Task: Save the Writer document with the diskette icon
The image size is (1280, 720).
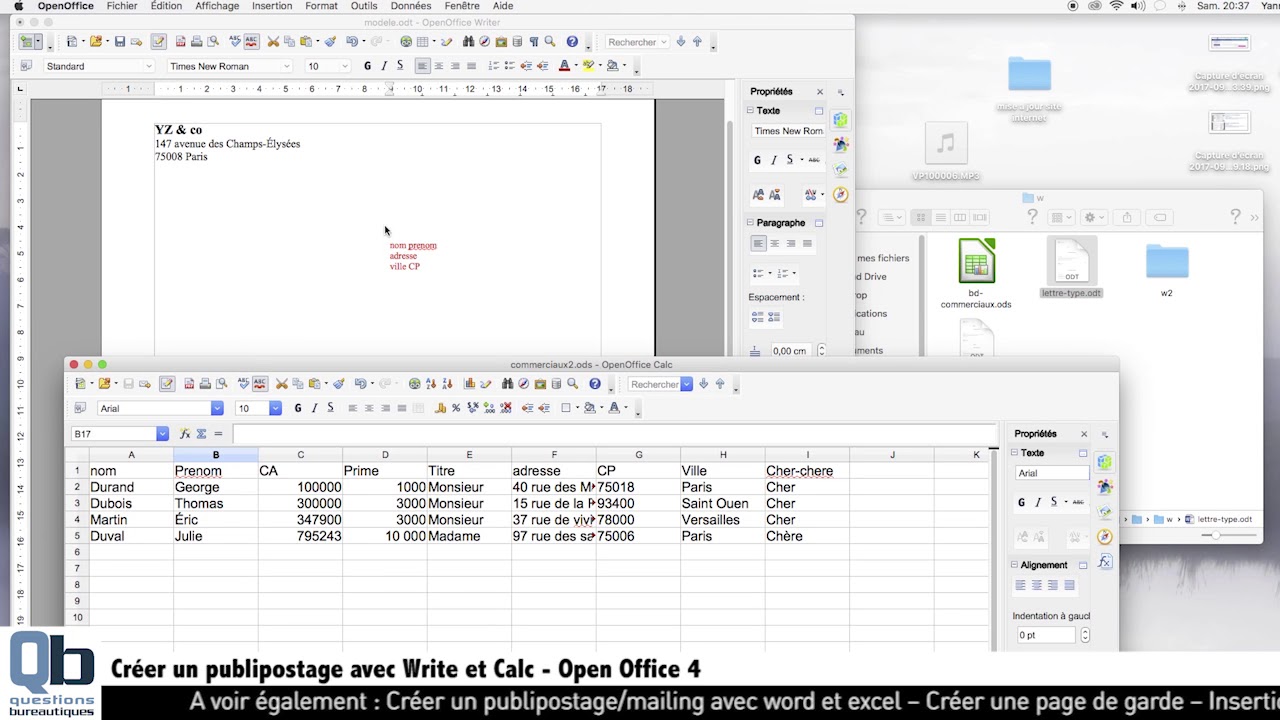Action: click(120, 41)
